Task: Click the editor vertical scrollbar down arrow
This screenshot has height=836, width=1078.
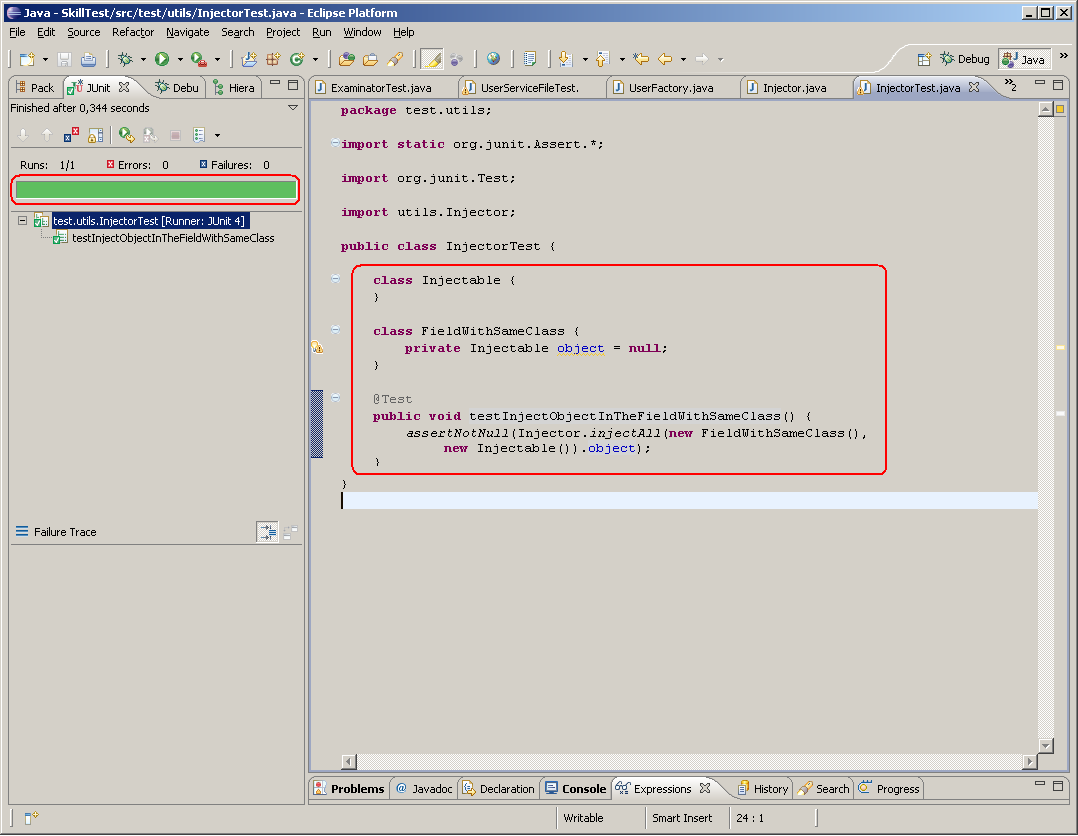Action: tap(1046, 745)
